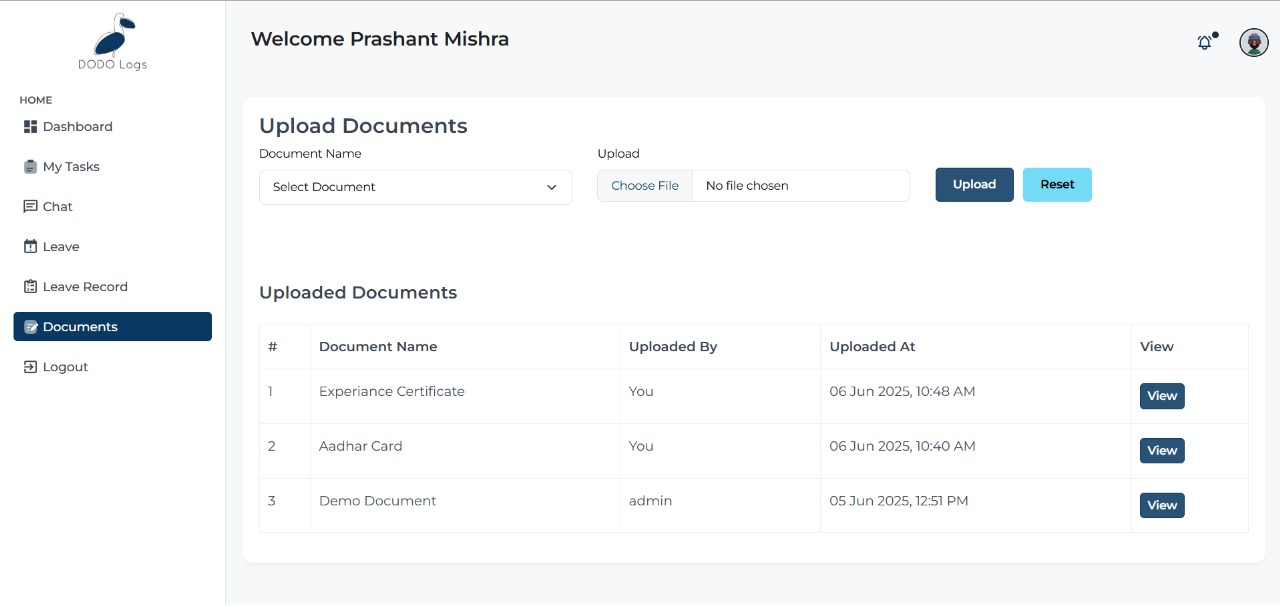Open Chat via its speech-bubble icon
This screenshot has width=1280, height=606.
pos(30,206)
